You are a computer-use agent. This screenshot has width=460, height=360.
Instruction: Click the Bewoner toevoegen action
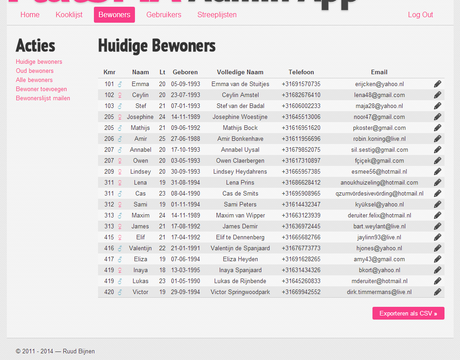coord(41,89)
